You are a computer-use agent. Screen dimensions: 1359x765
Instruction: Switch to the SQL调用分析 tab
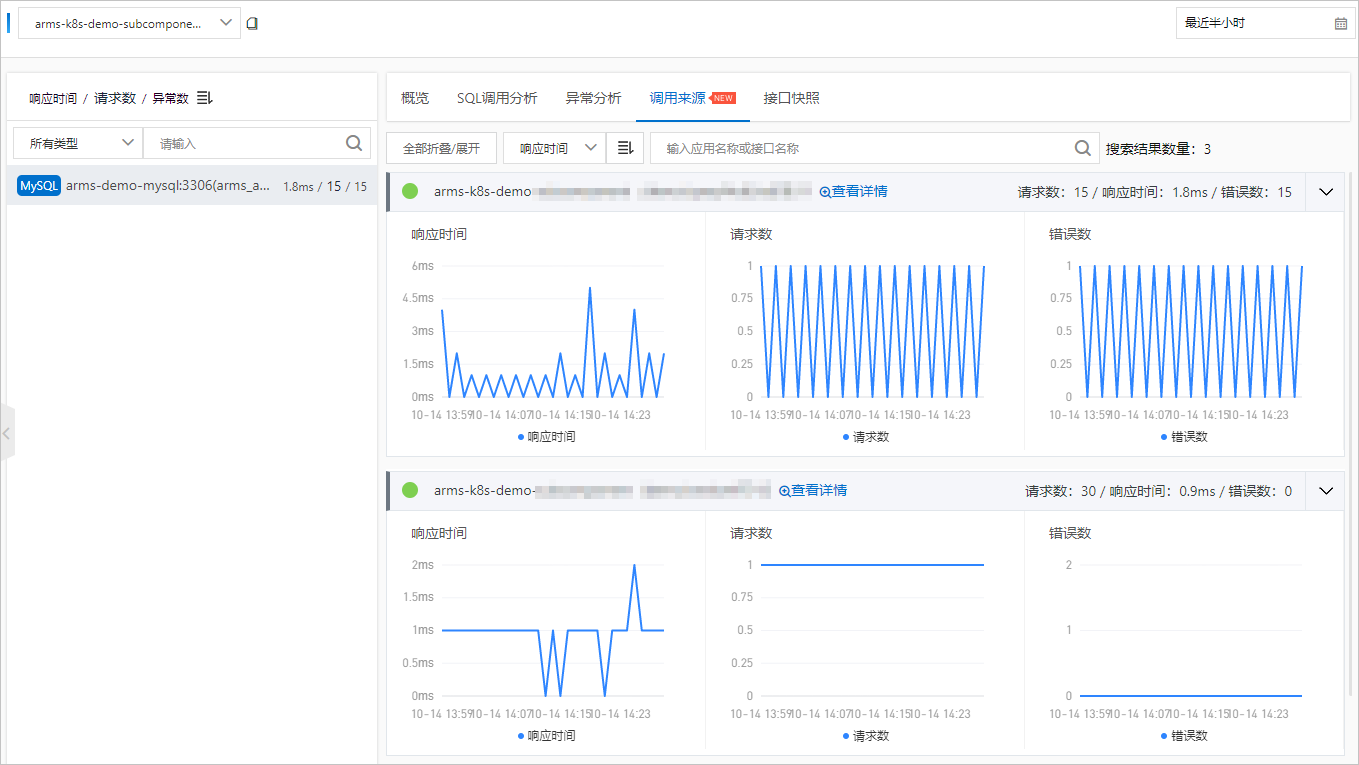pos(497,98)
